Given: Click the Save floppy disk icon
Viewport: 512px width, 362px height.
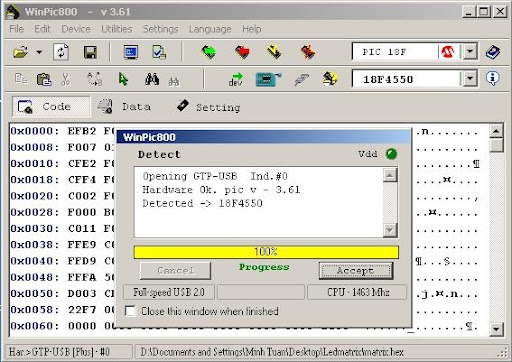Looking at the screenshot, I should 90,52.
